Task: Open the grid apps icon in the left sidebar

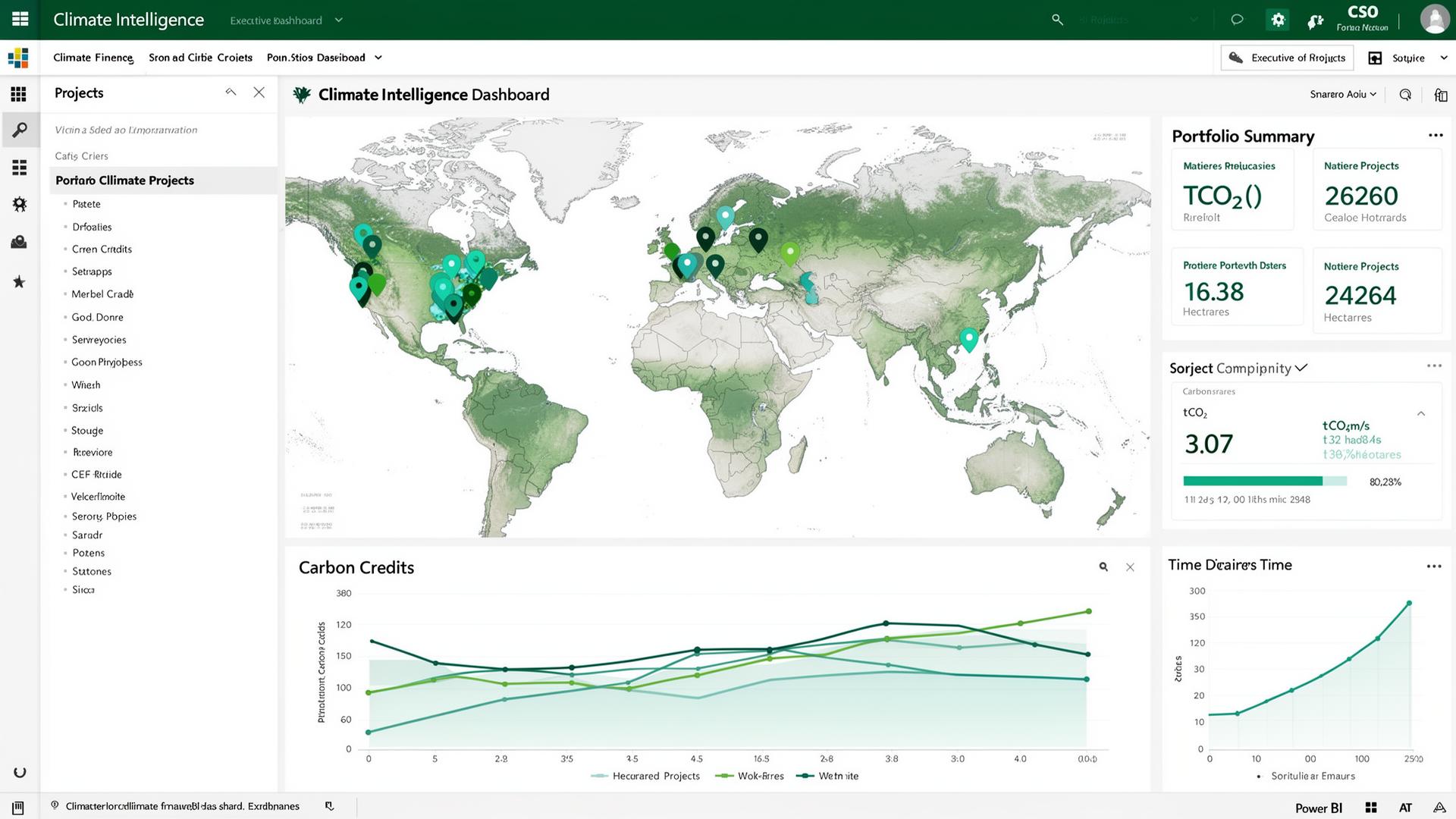Action: pos(19,94)
